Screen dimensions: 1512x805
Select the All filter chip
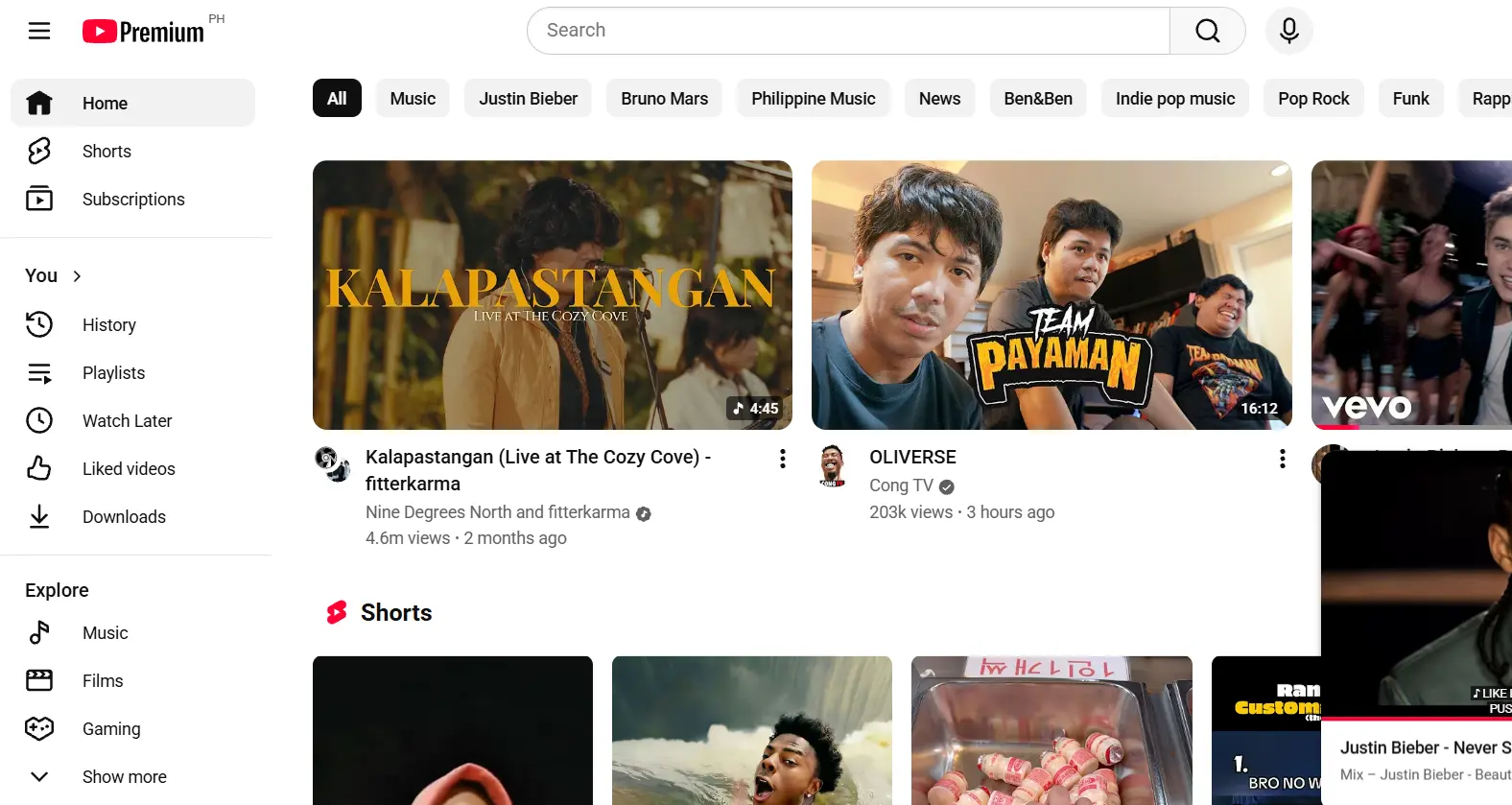click(x=337, y=98)
